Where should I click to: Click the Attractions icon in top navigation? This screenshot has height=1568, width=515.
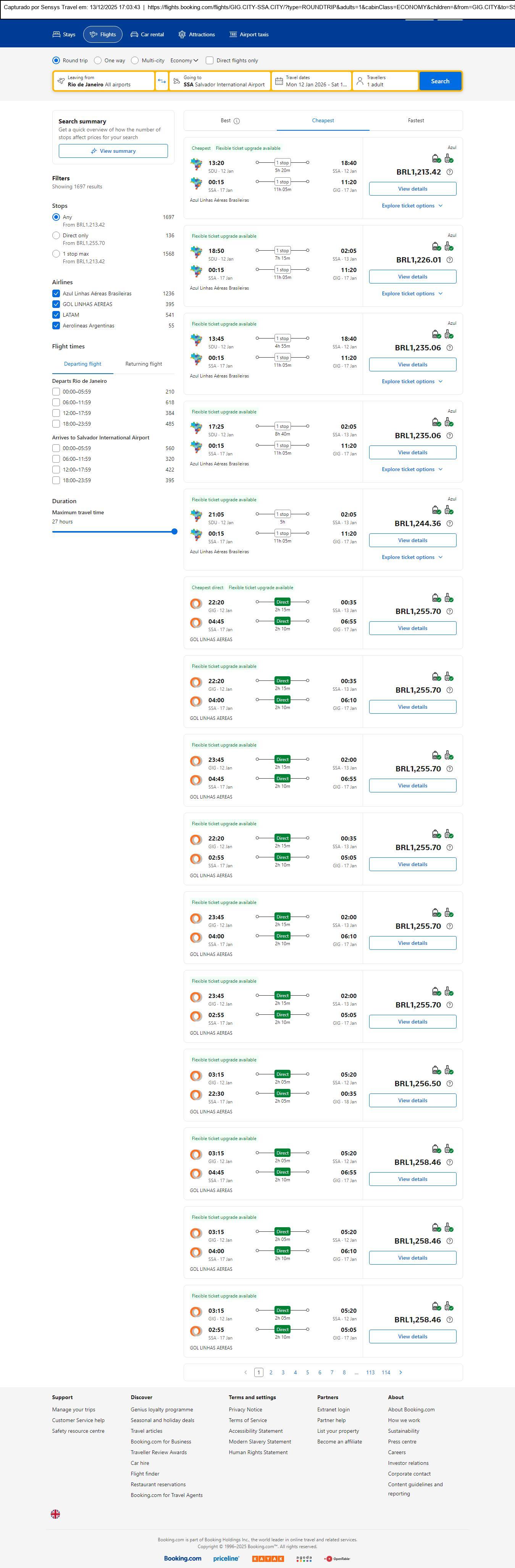click(182, 35)
